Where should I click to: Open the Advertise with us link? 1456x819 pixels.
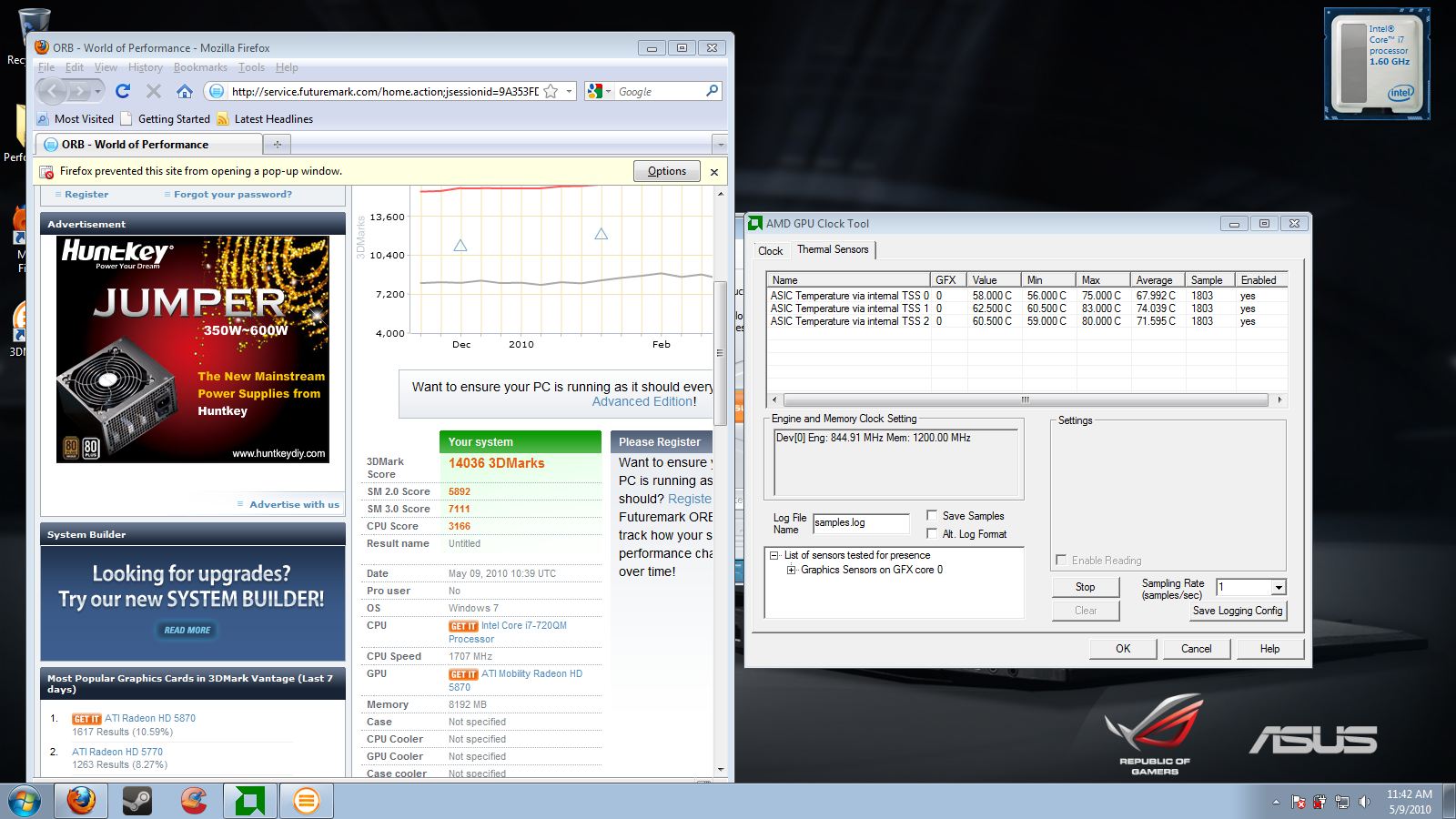(294, 504)
